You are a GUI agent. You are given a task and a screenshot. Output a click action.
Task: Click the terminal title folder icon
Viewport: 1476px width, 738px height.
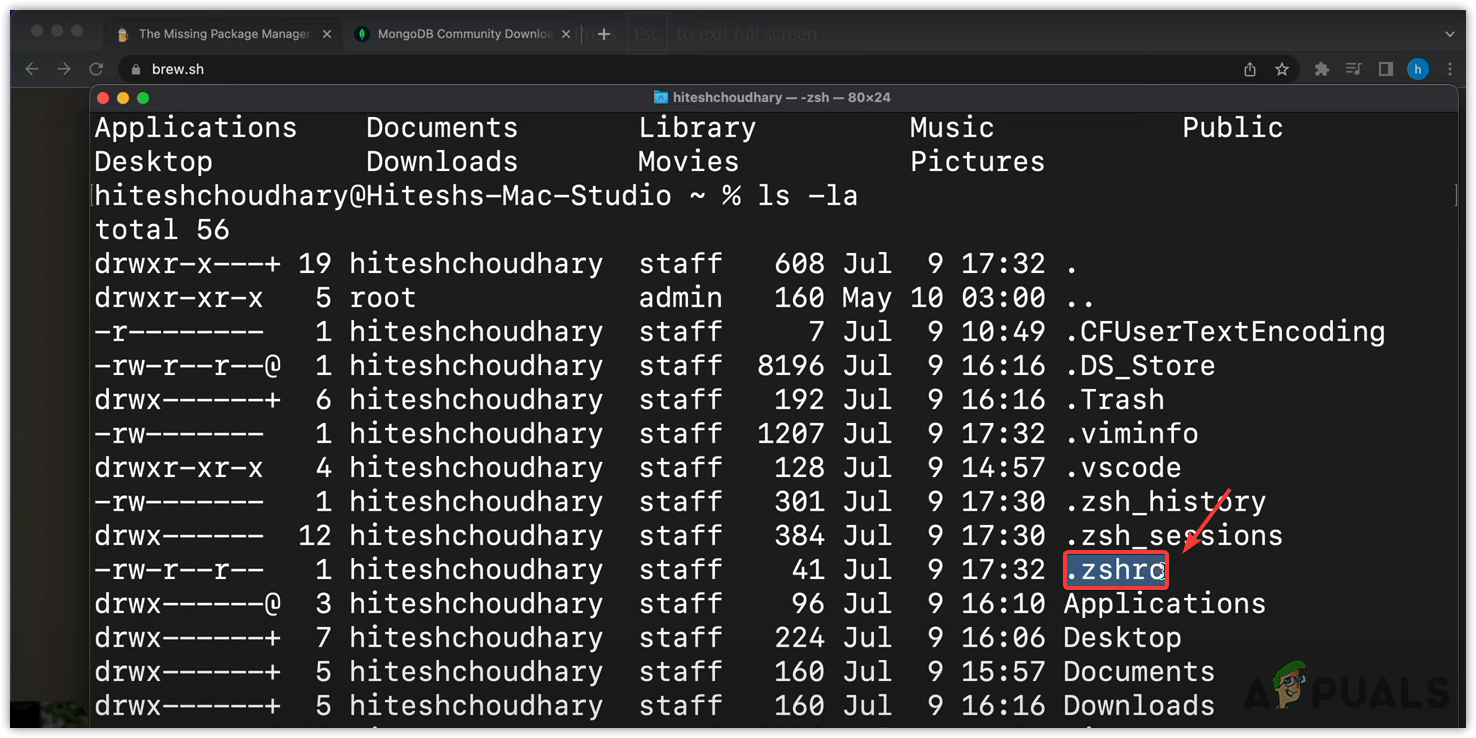point(660,98)
